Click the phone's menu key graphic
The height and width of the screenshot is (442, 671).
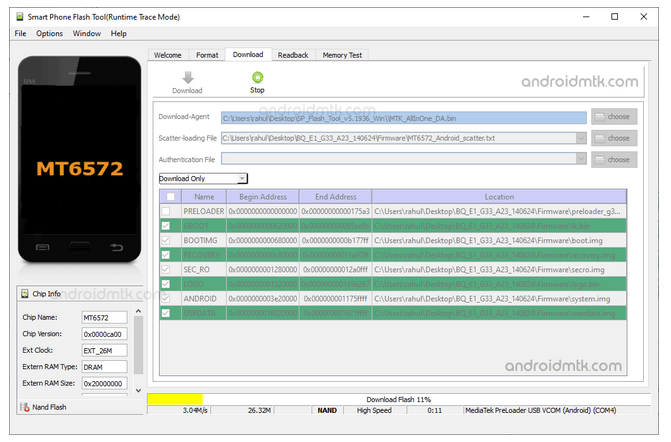42,247
